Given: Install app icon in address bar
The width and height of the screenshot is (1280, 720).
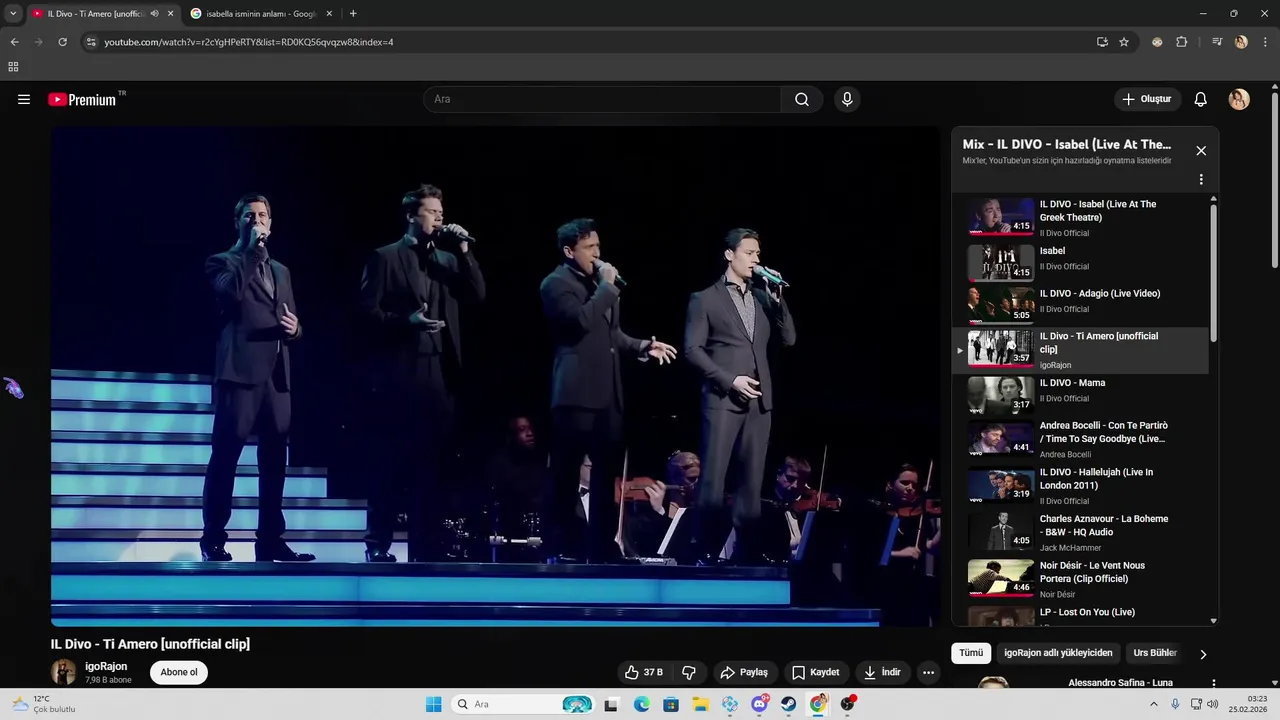Looking at the screenshot, I should coord(1102,42).
